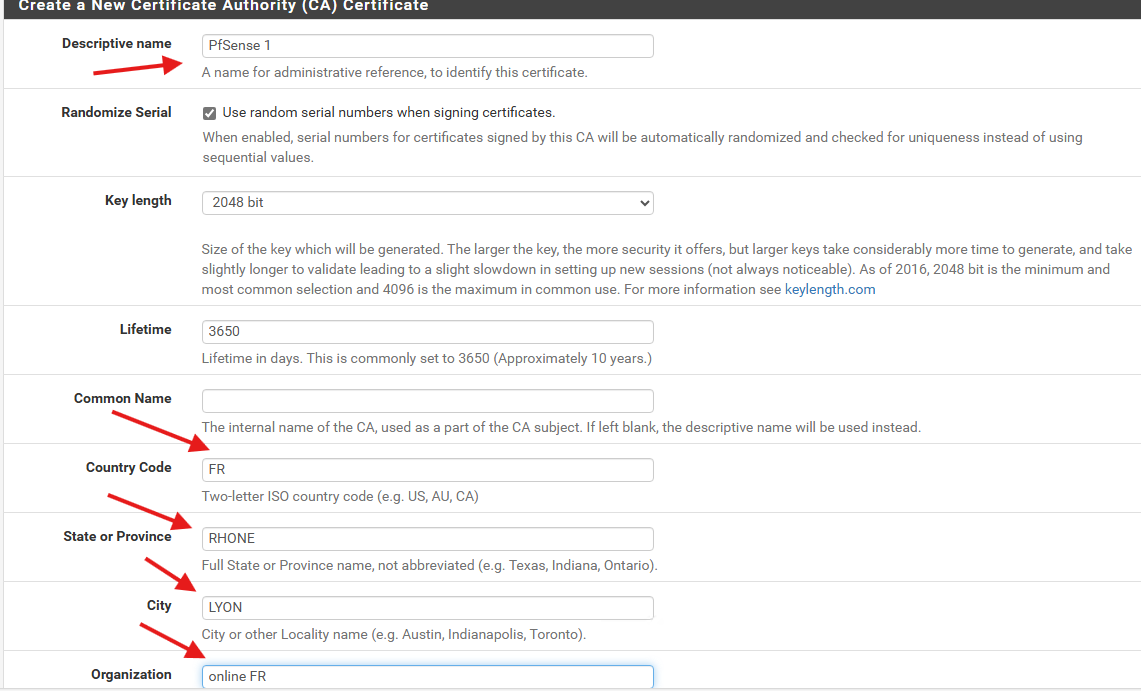
Task: Click the 'Randomize Serial' label
Action: pos(116,113)
